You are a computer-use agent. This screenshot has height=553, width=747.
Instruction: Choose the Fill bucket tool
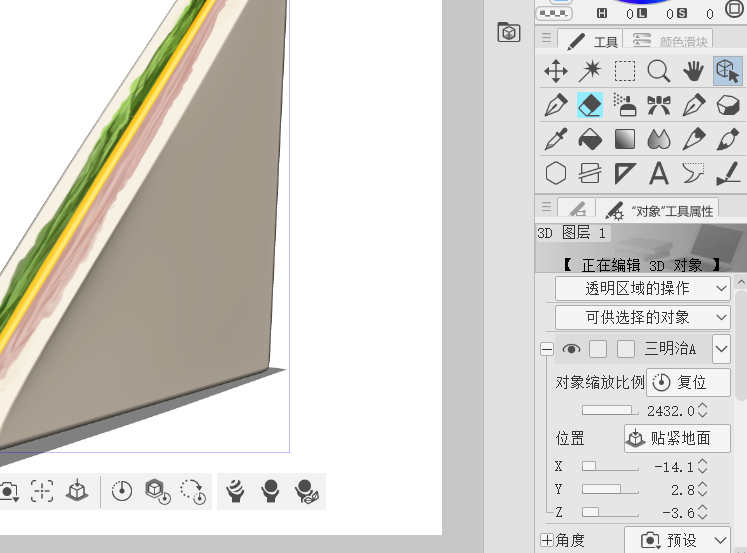point(590,139)
